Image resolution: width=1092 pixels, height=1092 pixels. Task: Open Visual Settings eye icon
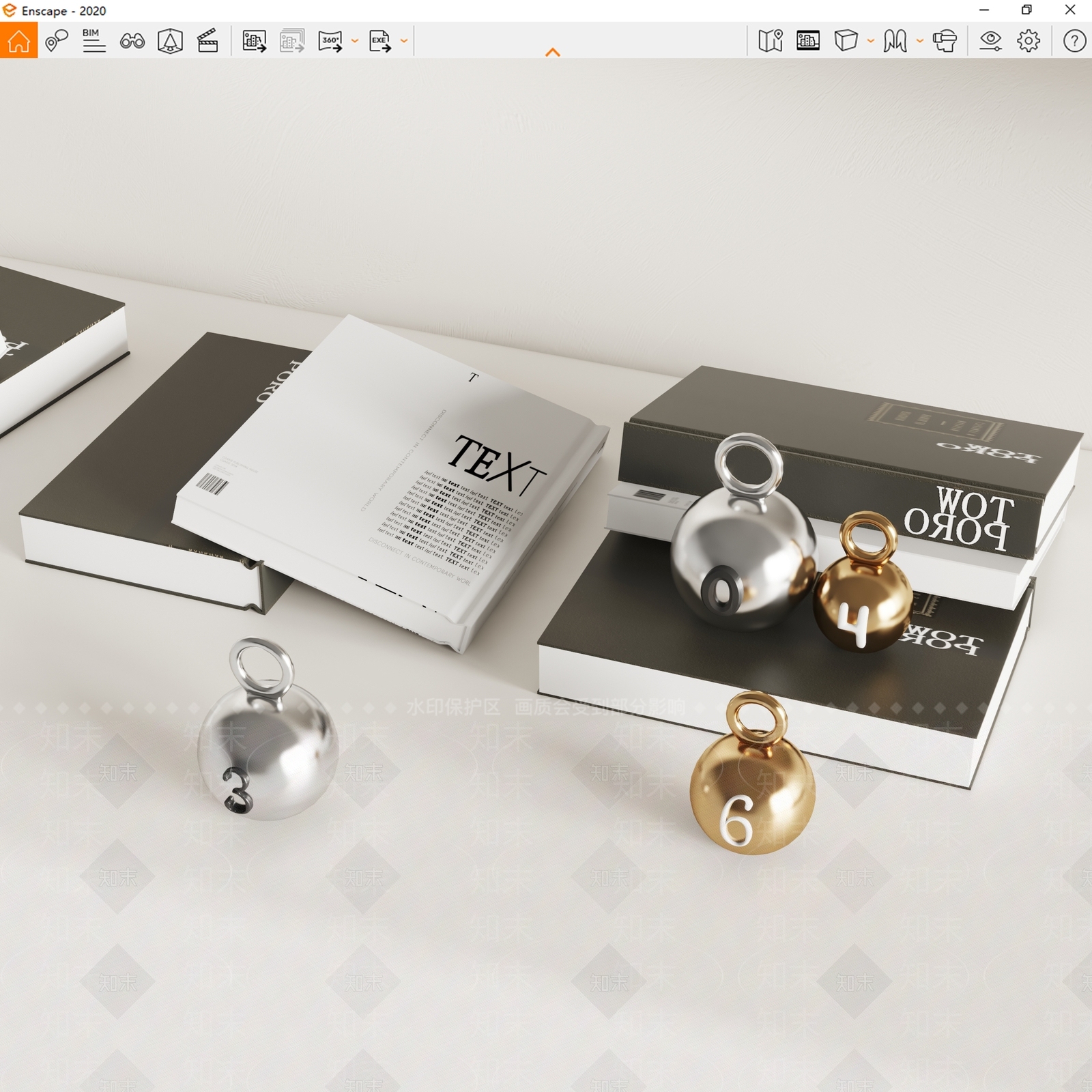pos(990,40)
